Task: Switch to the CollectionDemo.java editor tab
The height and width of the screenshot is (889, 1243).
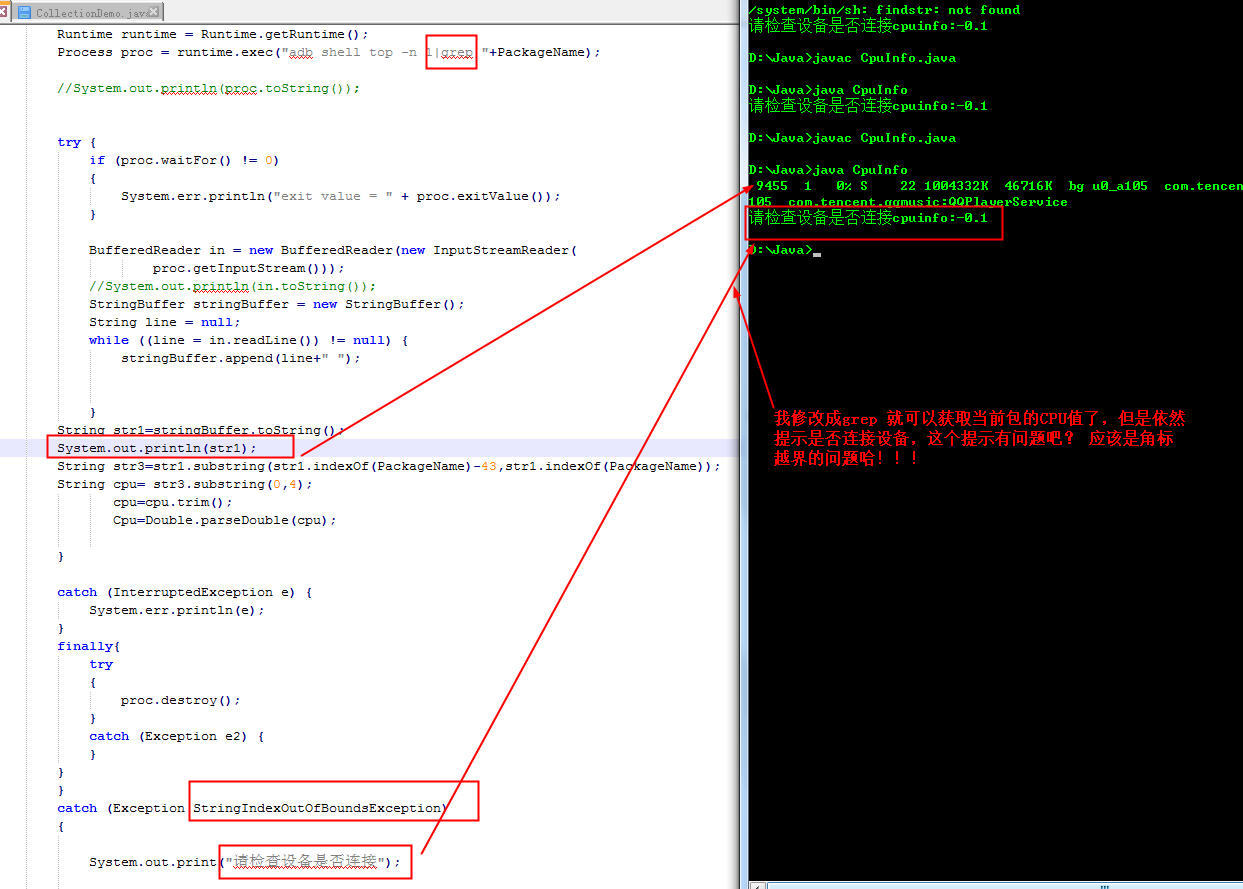Action: (x=88, y=13)
